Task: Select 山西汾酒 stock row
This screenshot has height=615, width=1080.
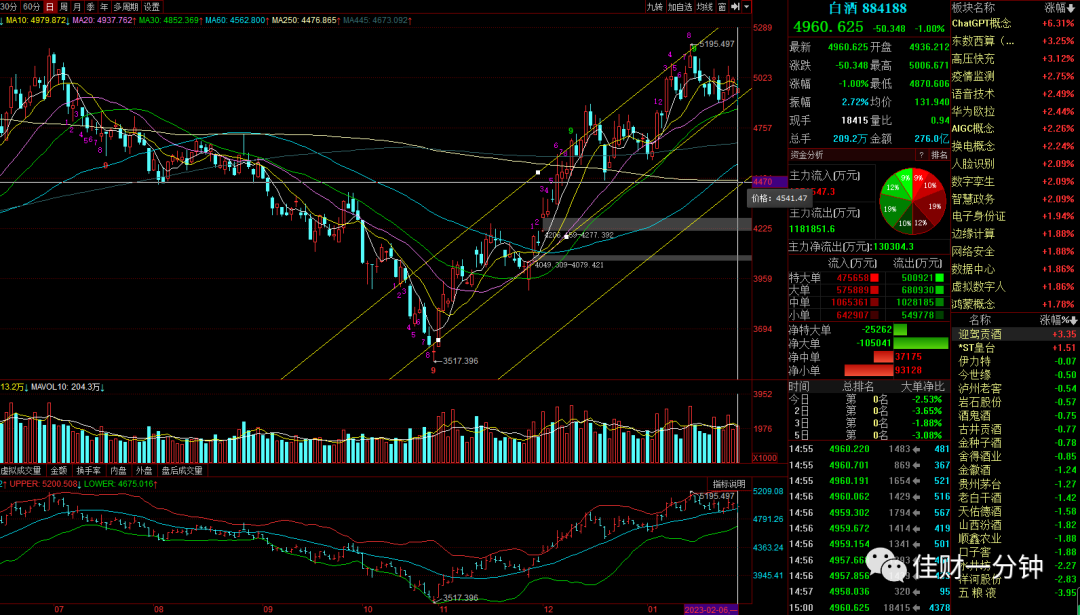Action: (1015, 524)
